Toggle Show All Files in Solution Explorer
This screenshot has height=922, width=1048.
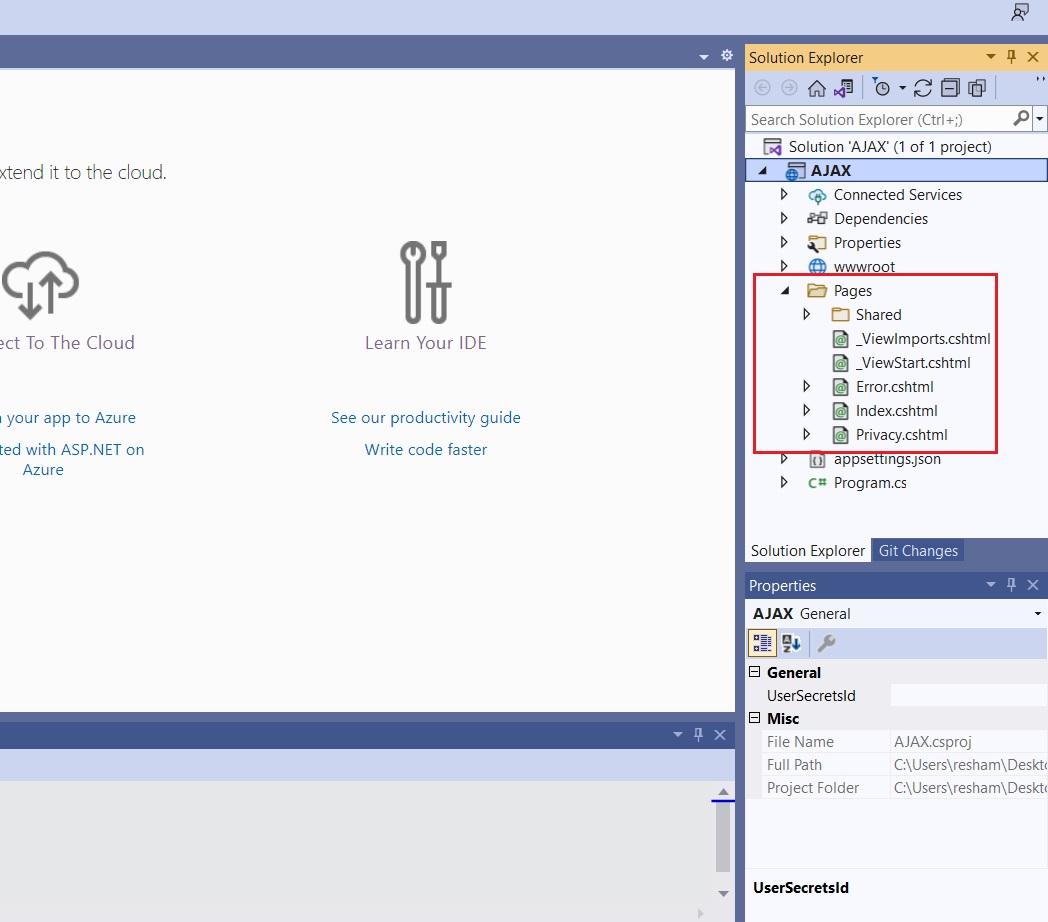pos(977,88)
